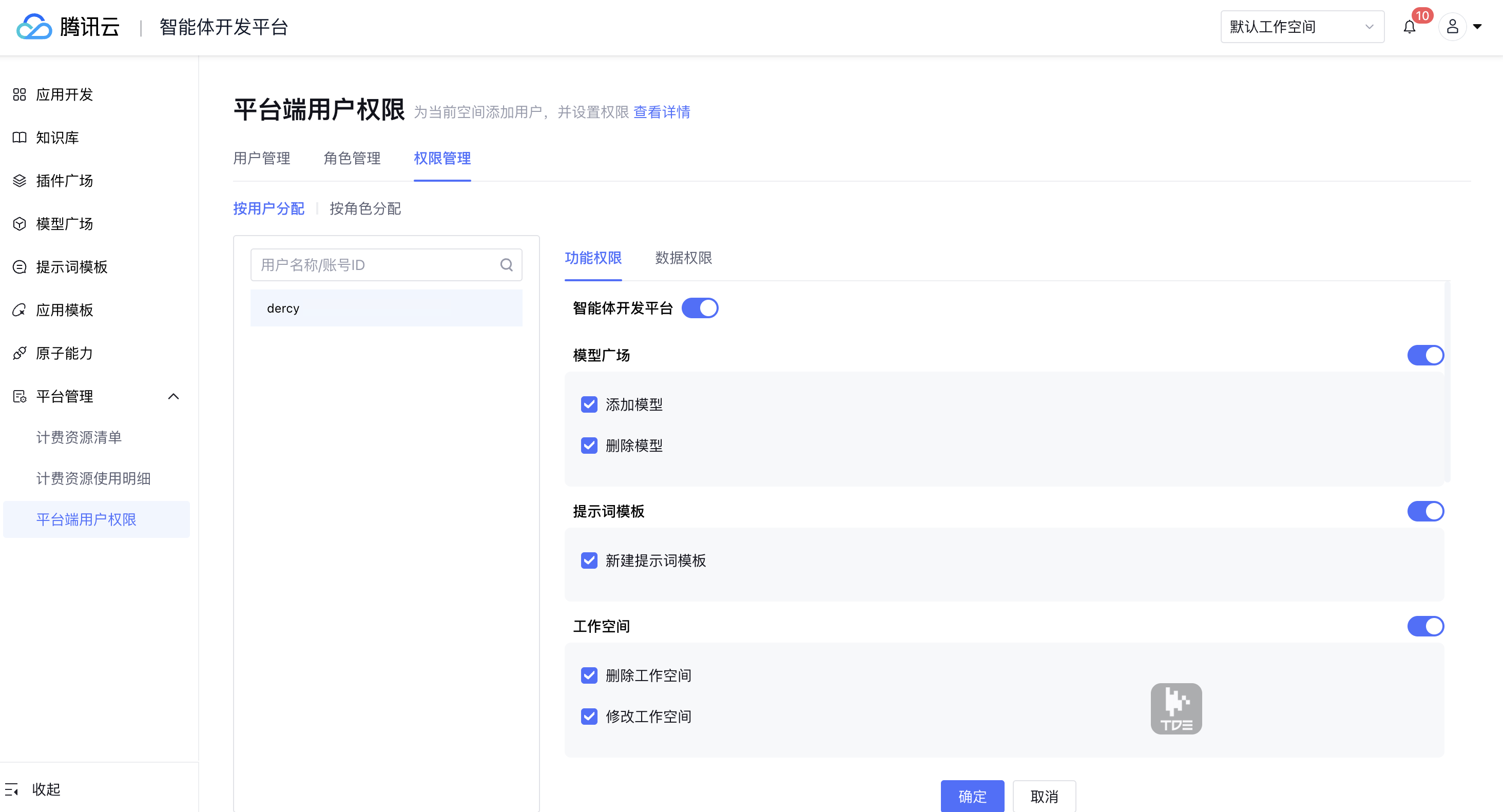The image size is (1503, 812).
Task: Open the 默认工作空间 dropdown
Action: pyautogui.click(x=1302, y=27)
